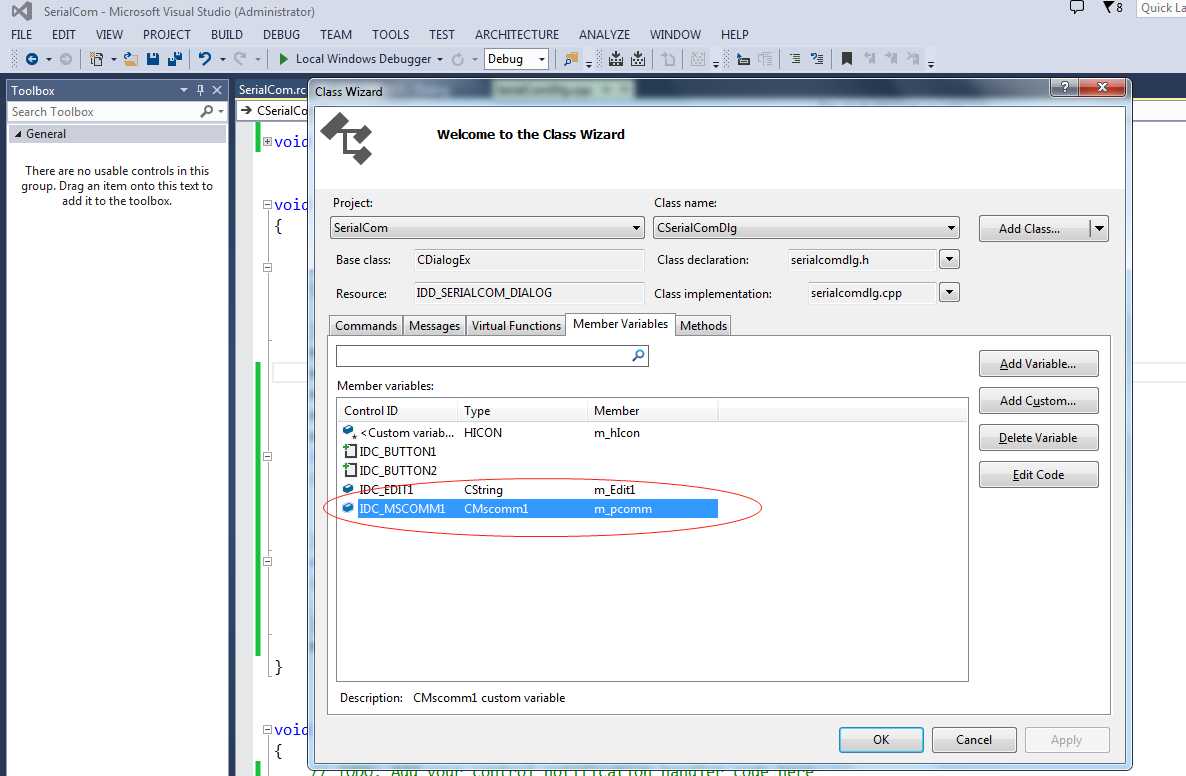Image resolution: width=1186 pixels, height=776 pixels.
Task: Switch to the Messages tab
Action: [x=434, y=325]
